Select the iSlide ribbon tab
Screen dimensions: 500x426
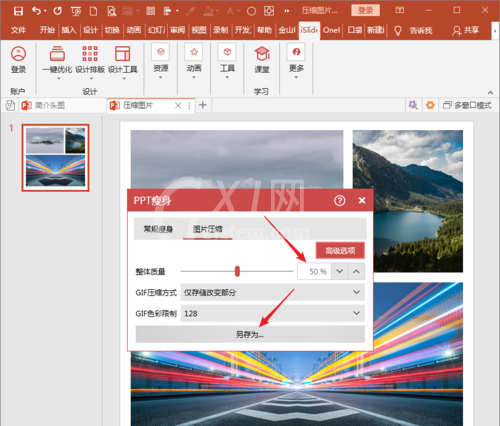[309, 30]
